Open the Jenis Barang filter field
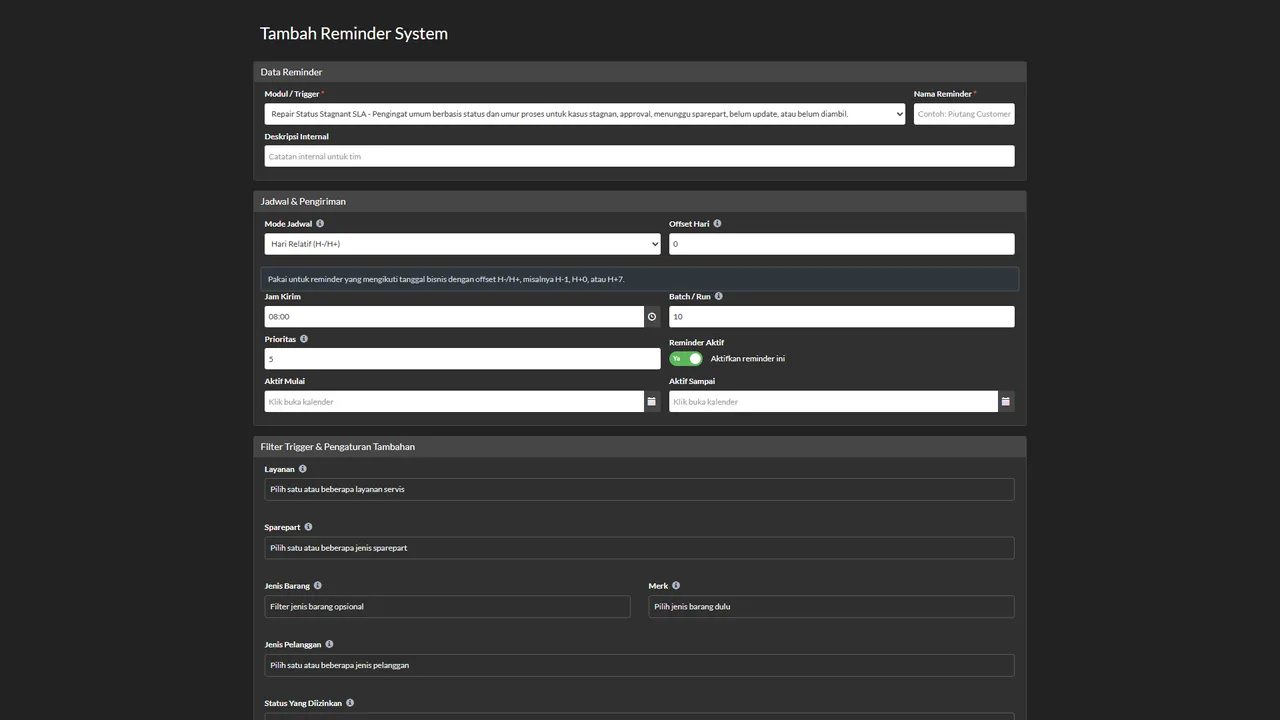 448,606
